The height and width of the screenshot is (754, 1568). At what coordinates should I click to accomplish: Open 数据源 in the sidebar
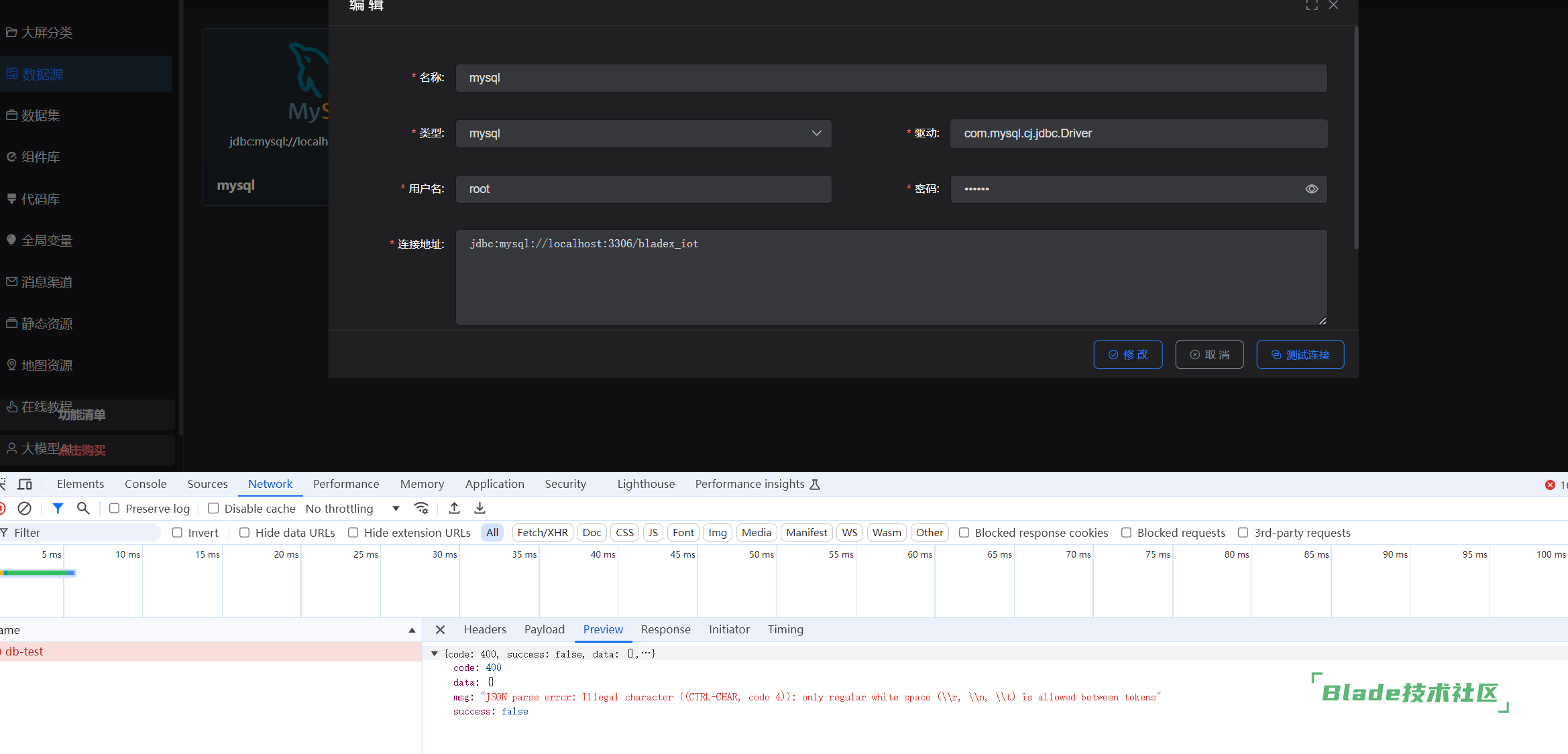point(86,74)
